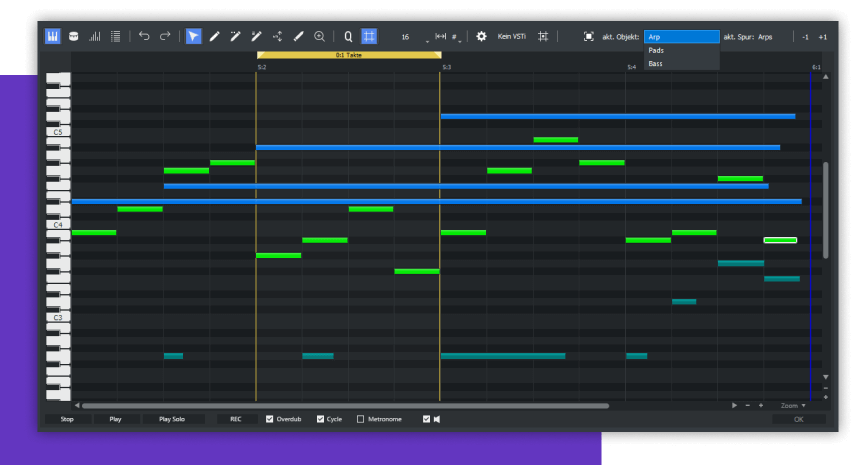Screen dimensions: 856x465
Task: Select the white-outlined green note near the end
Action: pyautogui.click(x=780, y=240)
